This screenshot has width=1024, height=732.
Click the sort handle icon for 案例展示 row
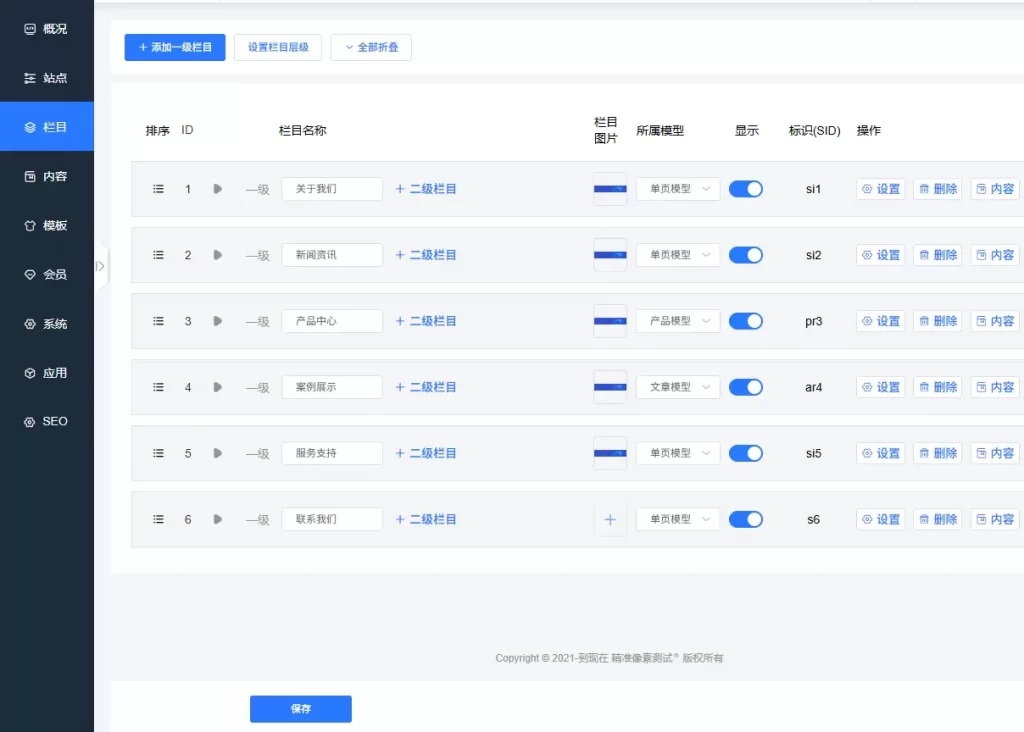tap(158, 387)
